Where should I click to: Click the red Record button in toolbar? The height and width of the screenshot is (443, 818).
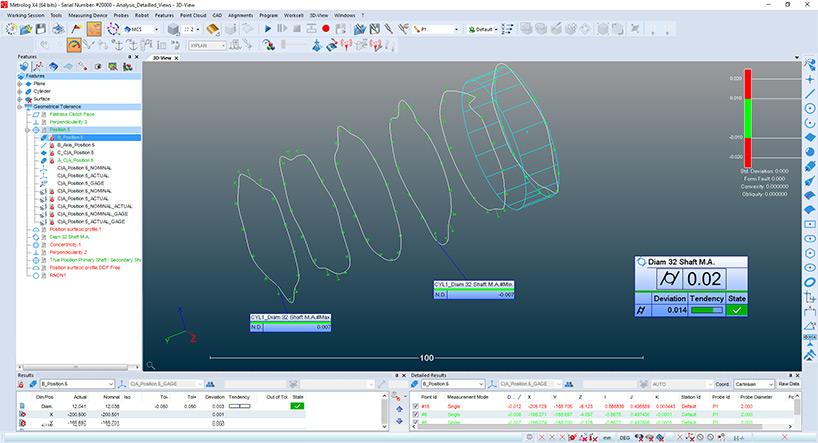326,30
